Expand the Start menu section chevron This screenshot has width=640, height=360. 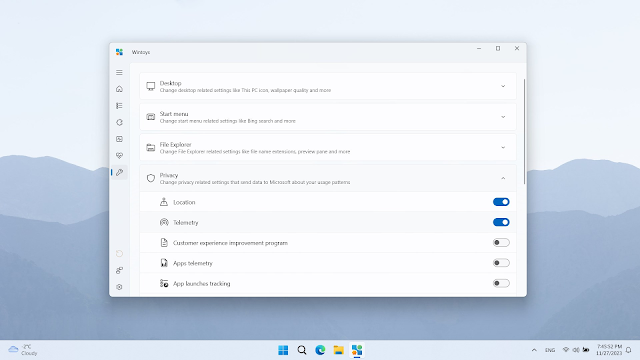click(503, 117)
